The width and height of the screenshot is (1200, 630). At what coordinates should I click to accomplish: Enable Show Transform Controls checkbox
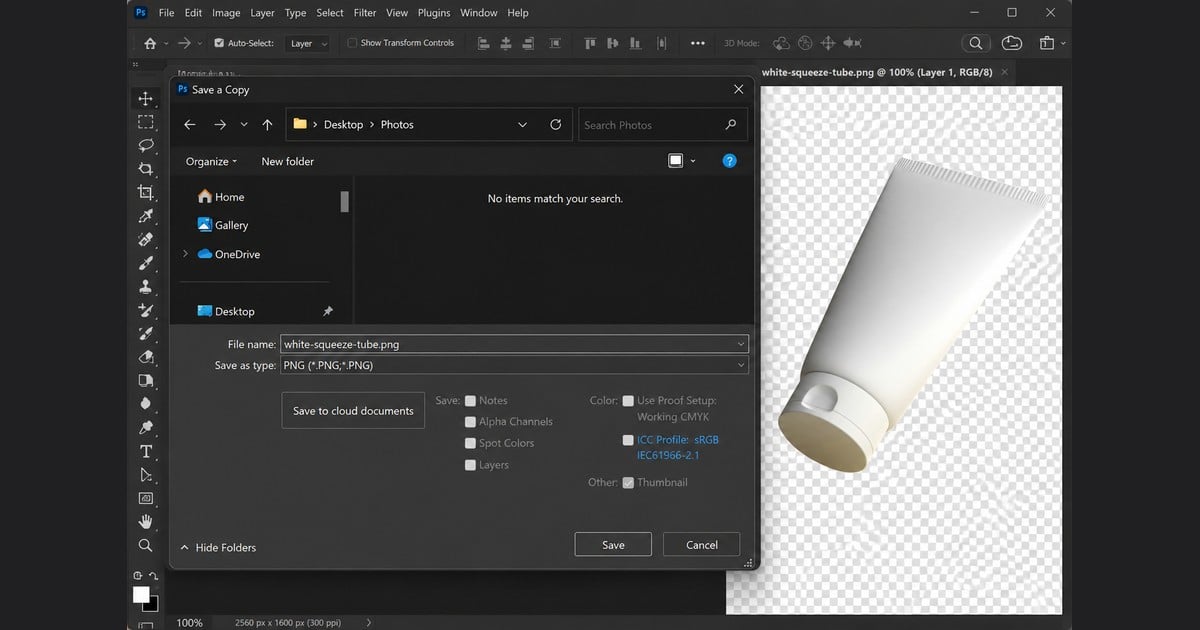[x=352, y=43]
